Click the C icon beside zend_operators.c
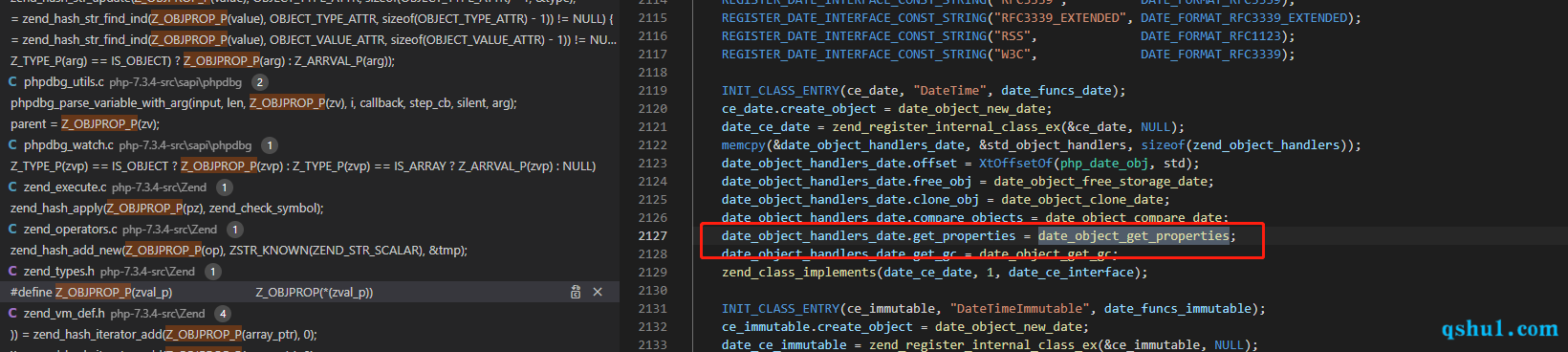 click(13, 230)
